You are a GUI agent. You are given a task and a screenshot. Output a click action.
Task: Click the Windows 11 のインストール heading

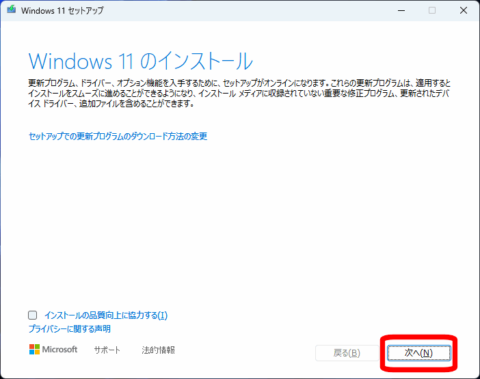141,61
